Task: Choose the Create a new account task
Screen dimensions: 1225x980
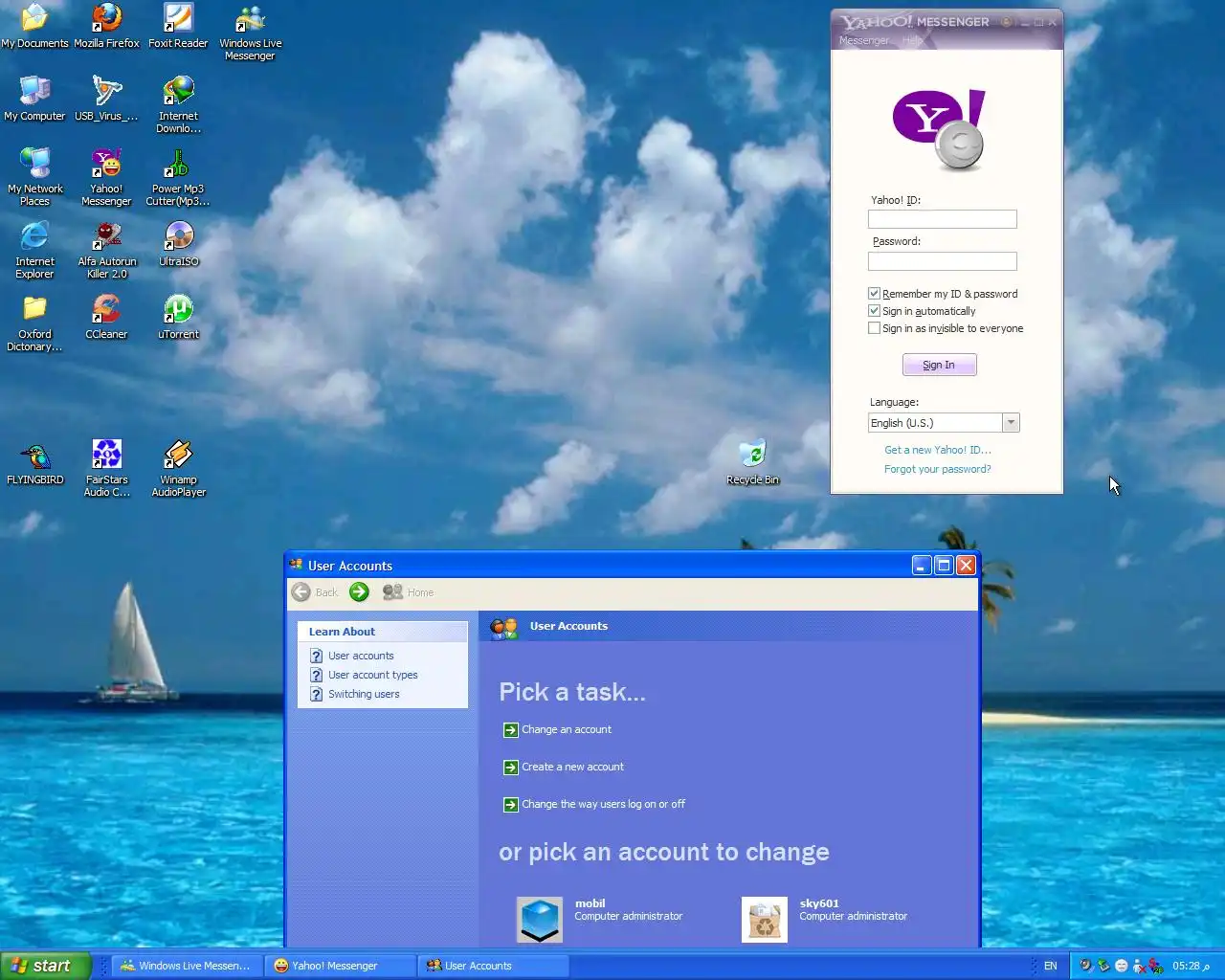Action: click(x=572, y=767)
